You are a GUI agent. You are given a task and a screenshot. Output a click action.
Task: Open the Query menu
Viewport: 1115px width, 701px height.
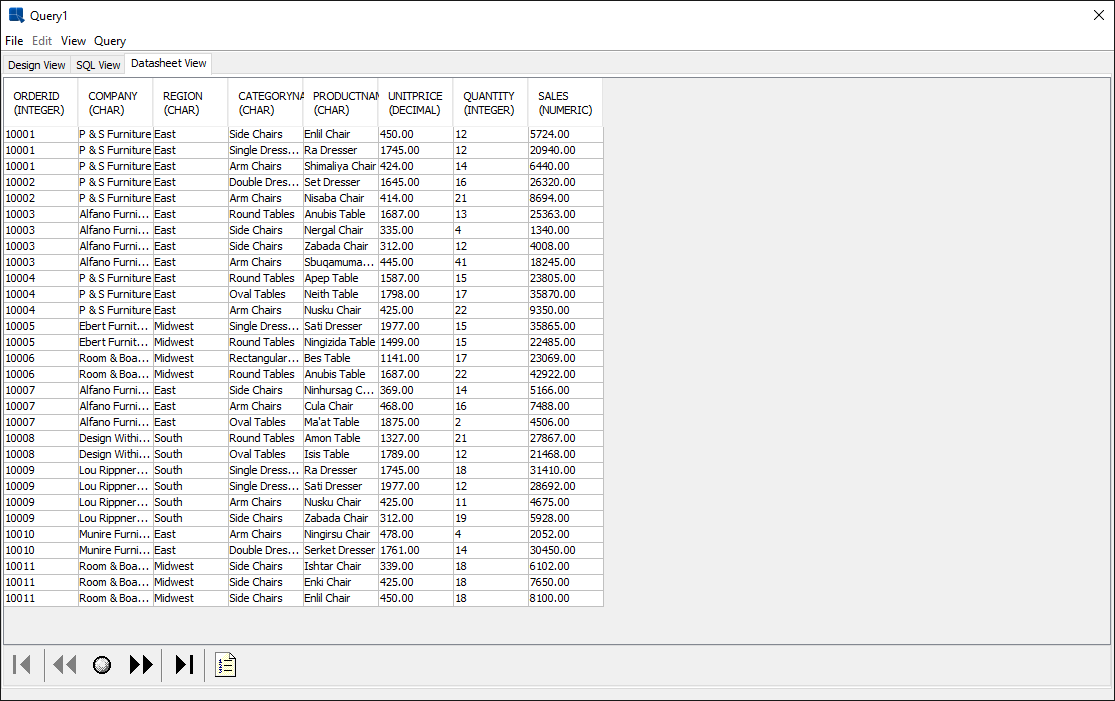pyautogui.click(x=110, y=41)
